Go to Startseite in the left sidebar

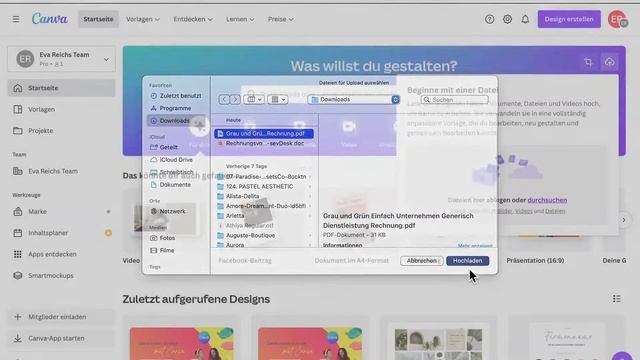tap(61, 88)
